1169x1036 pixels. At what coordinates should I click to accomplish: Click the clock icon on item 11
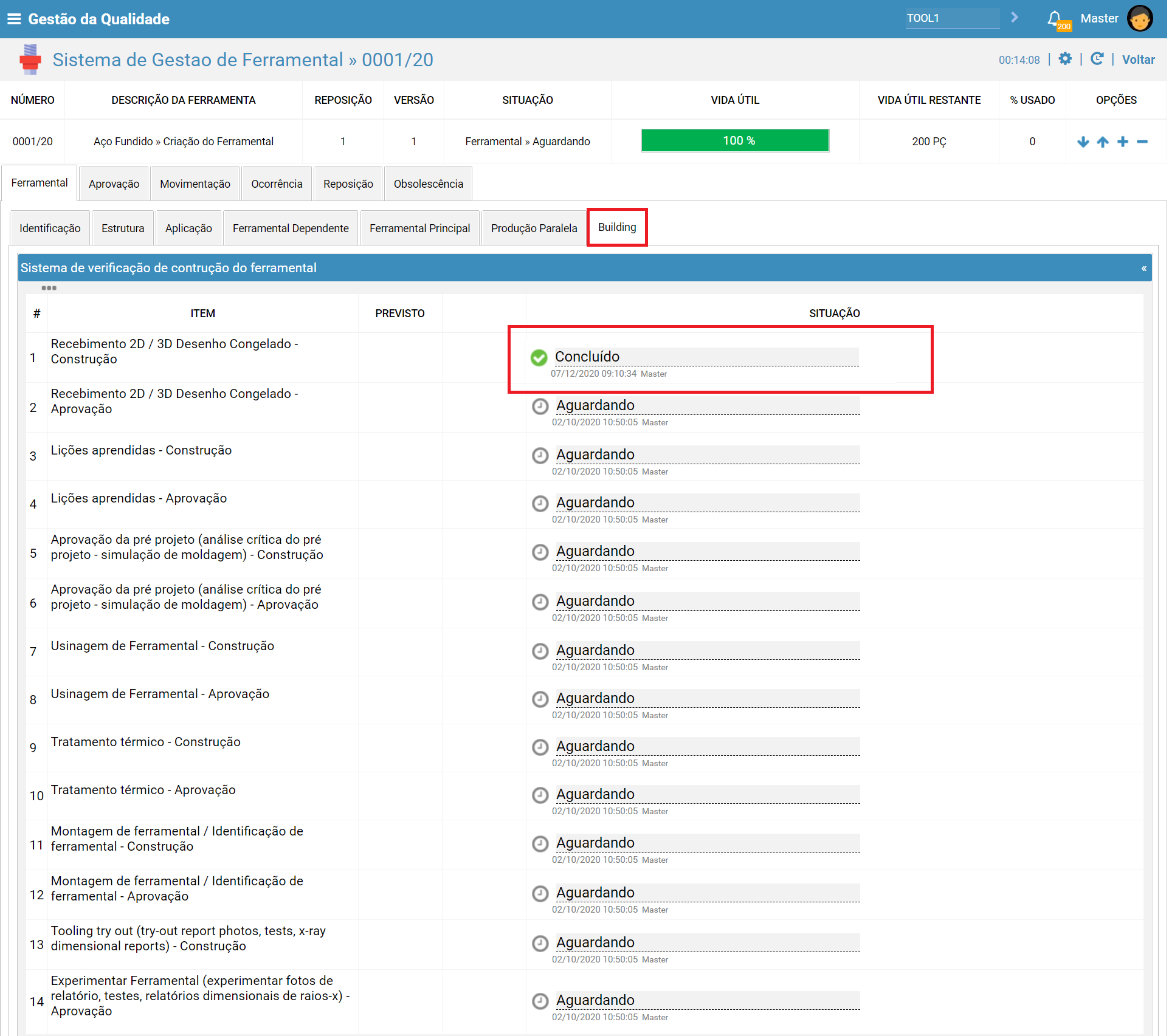click(x=541, y=844)
